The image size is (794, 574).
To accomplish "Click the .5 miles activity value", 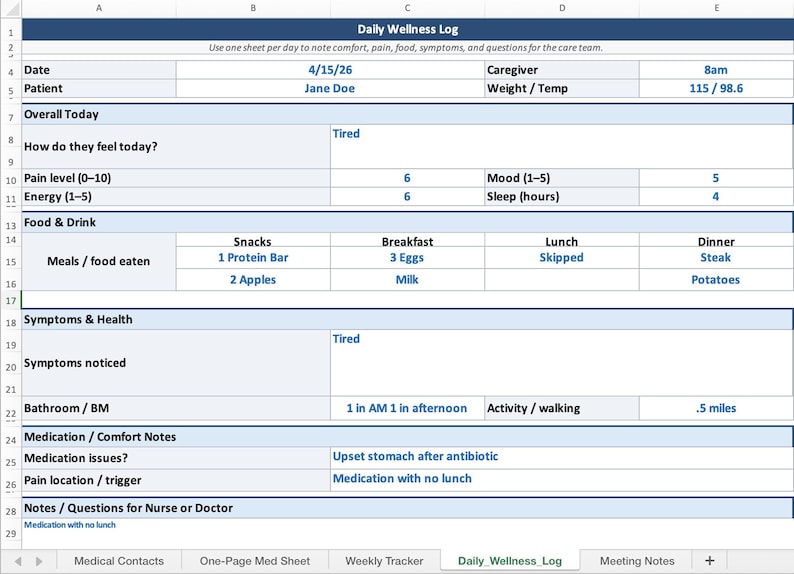I will coord(716,408).
